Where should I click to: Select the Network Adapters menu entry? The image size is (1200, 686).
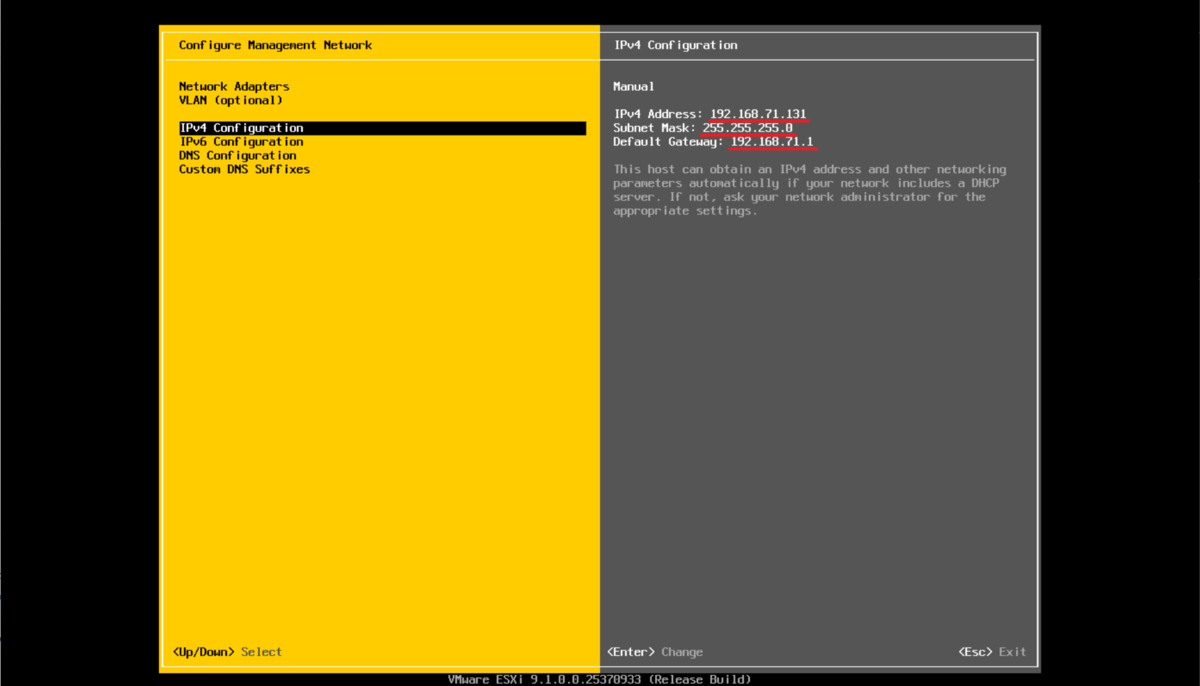point(234,87)
